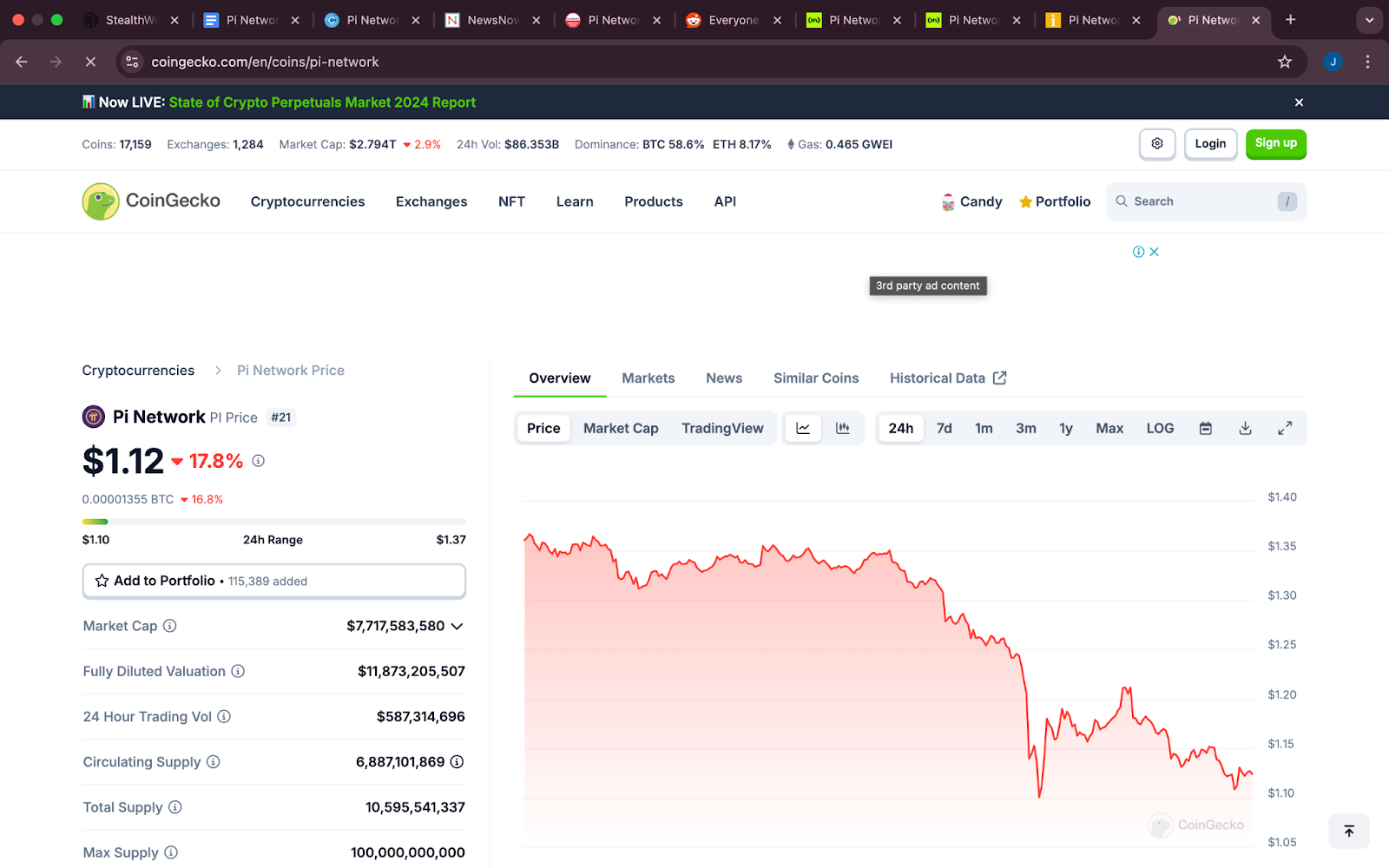Dismiss the Now LIVE announcement banner
Viewport: 1389px width, 868px height.
[1299, 102]
